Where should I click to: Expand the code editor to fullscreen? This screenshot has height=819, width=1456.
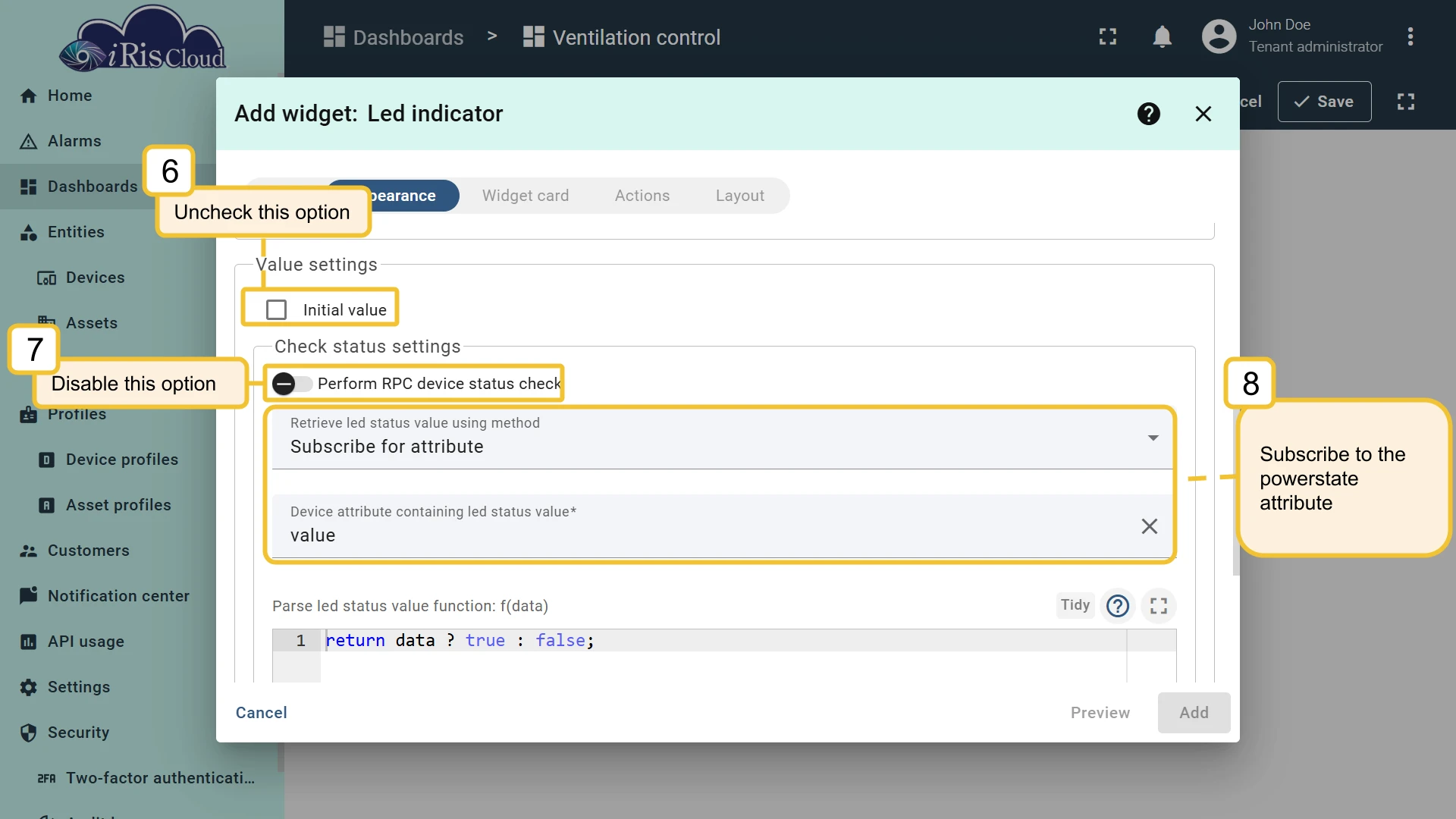pos(1159,606)
